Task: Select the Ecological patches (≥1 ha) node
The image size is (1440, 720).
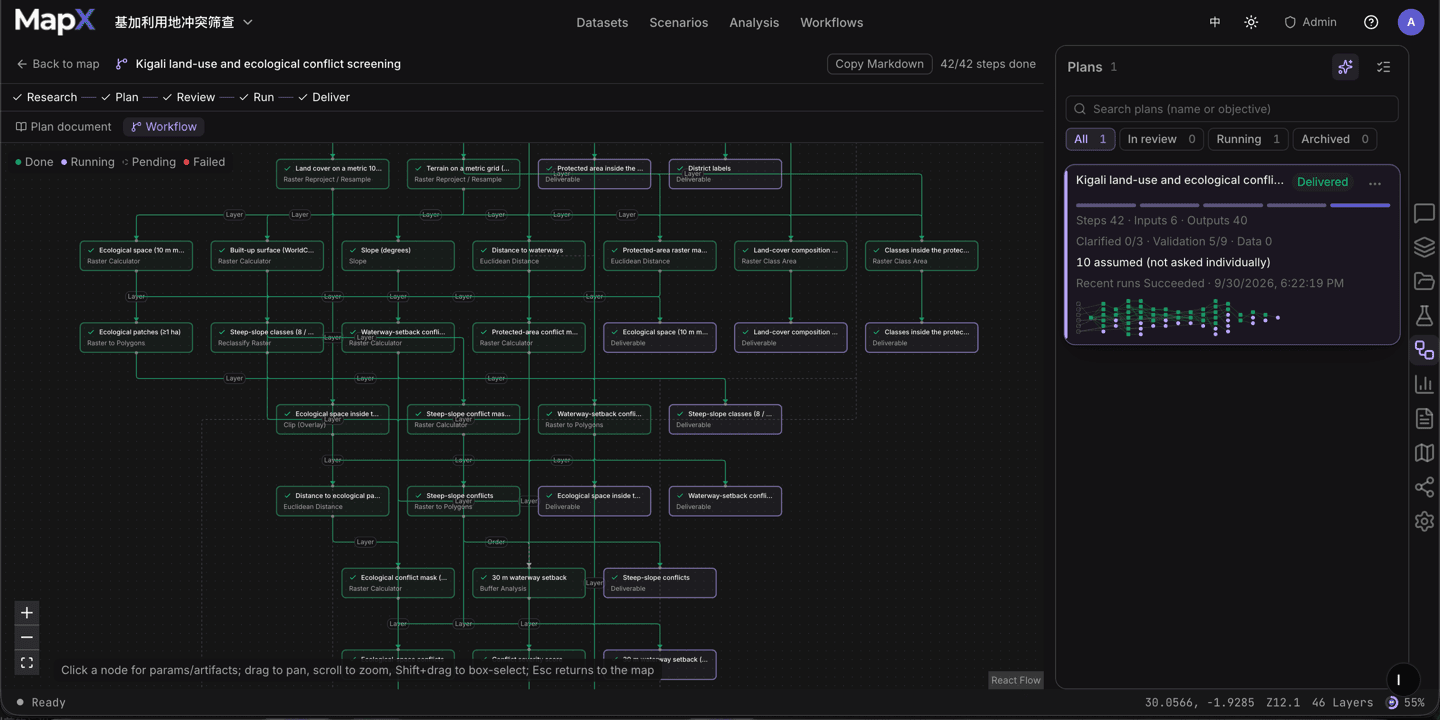Action: point(136,337)
